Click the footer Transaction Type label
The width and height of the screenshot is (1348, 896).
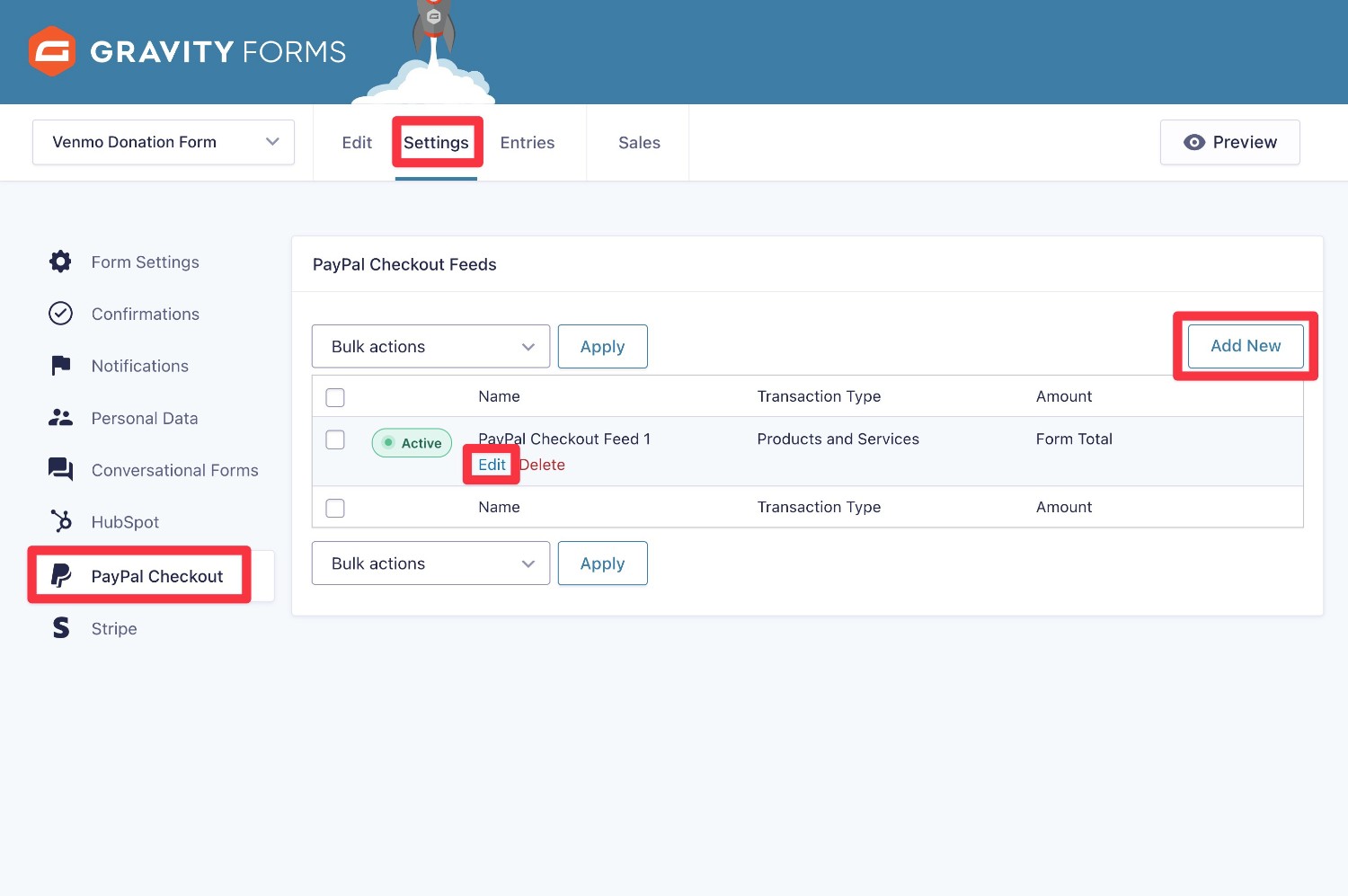pos(819,507)
